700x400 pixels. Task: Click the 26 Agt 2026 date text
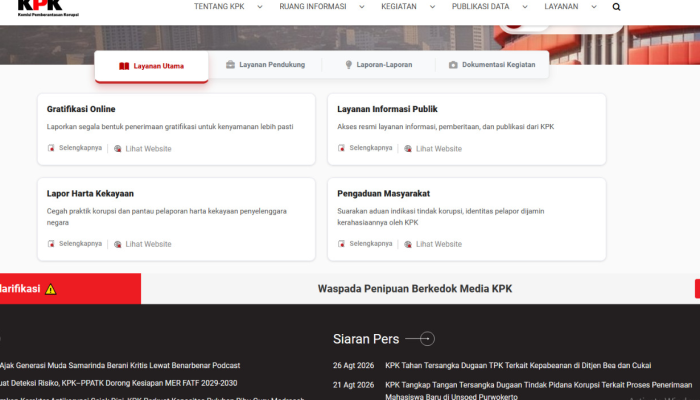coord(353,365)
